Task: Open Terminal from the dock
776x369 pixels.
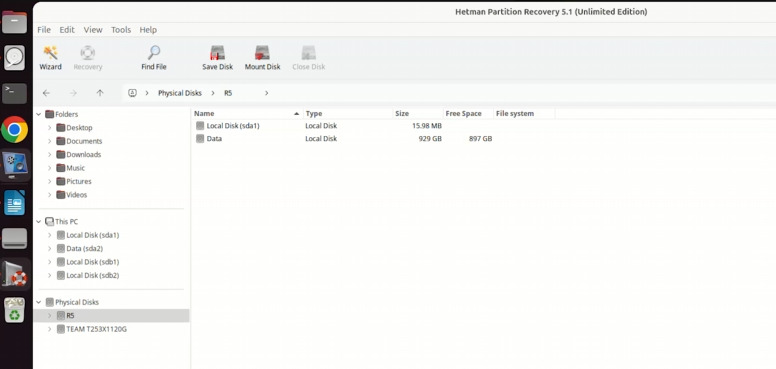Action: (14, 93)
